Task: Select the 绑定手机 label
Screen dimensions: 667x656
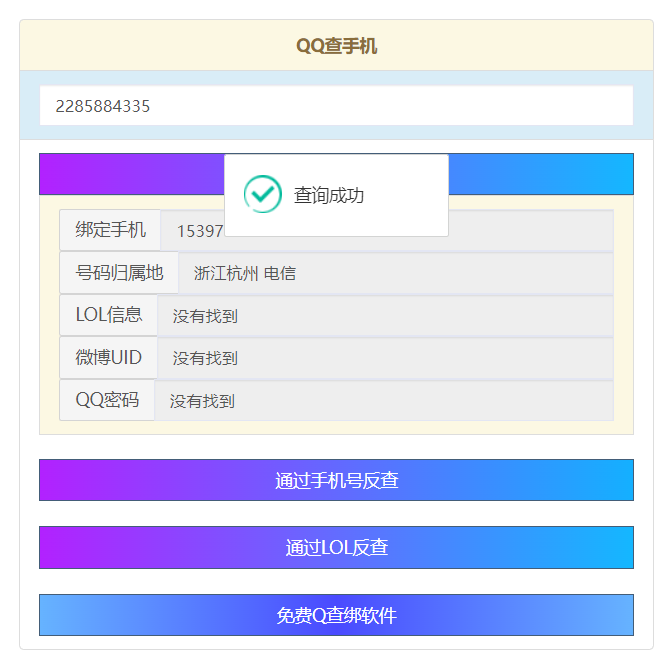Action: pyautogui.click(x=110, y=230)
